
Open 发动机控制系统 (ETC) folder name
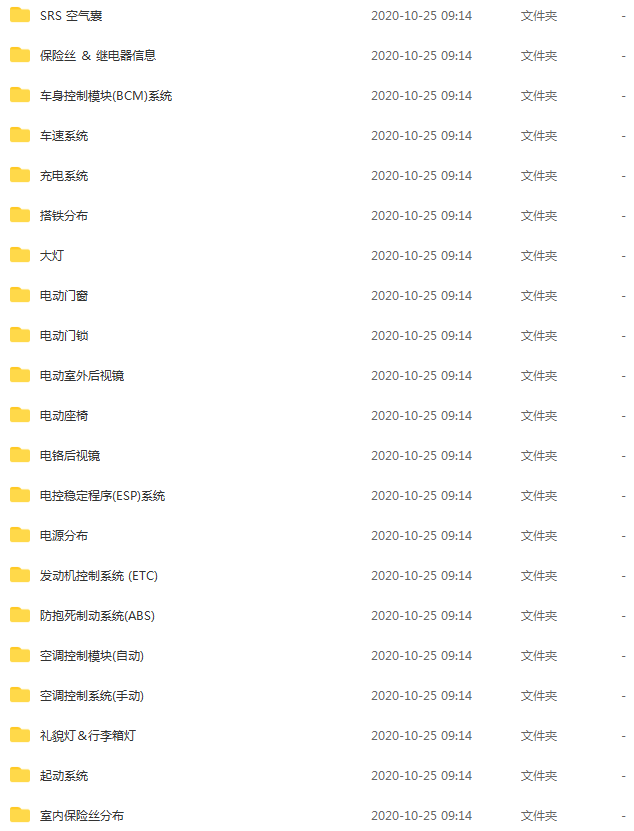(99, 576)
